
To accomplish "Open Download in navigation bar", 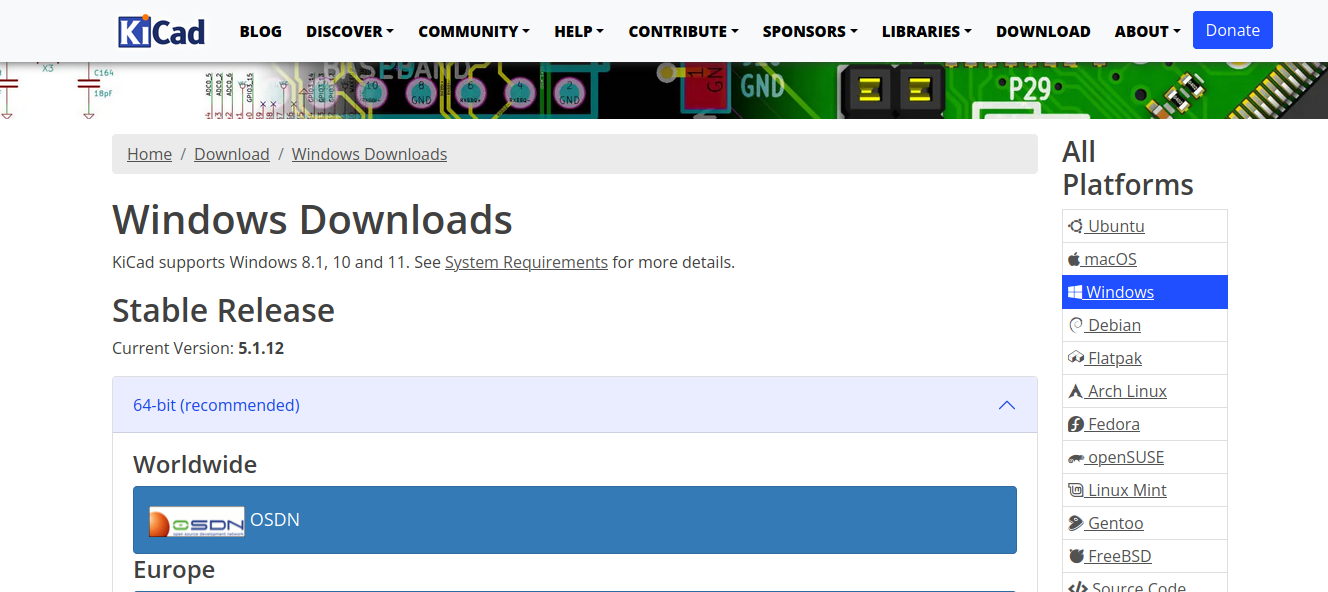I will tap(1043, 31).
